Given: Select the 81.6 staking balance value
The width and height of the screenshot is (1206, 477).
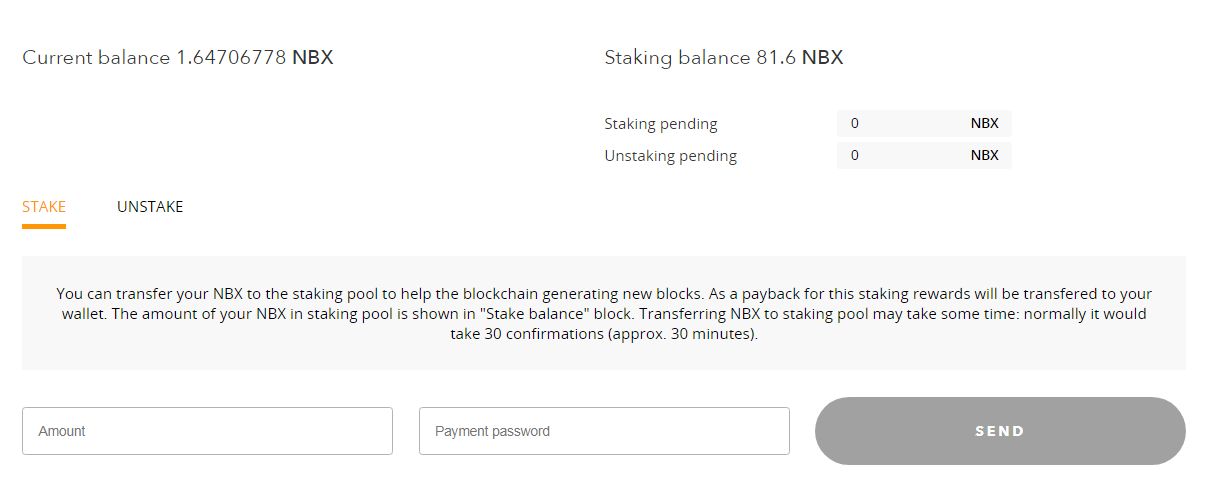Looking at the screenshot, I should point(776,58).
